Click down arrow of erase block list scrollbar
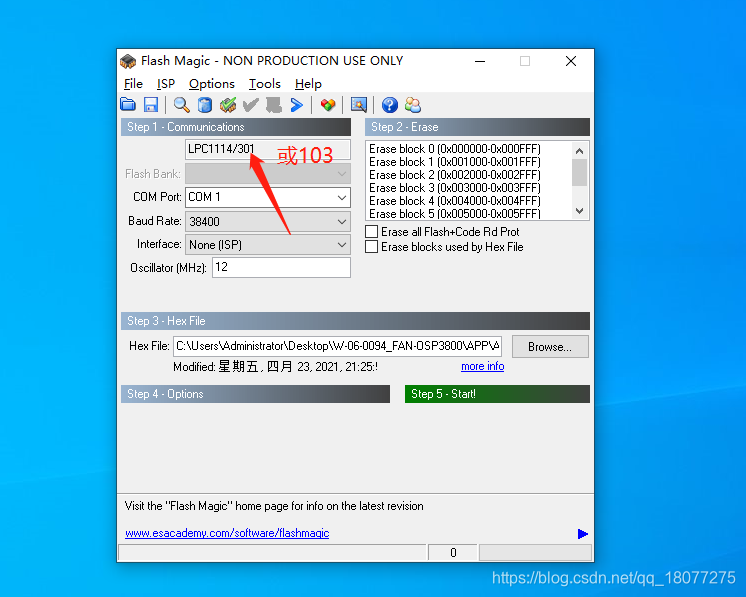 (x=579, y=211)
